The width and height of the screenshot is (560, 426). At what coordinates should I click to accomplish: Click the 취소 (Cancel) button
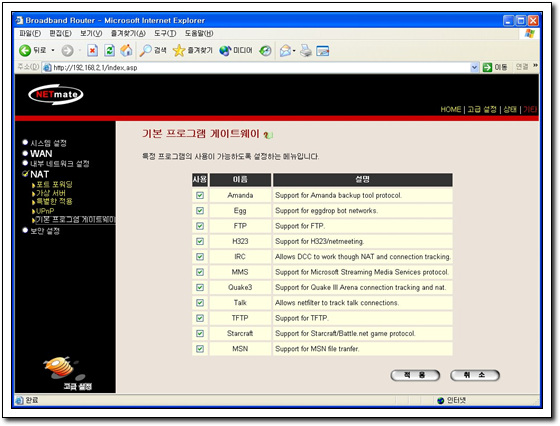point(475,375)
